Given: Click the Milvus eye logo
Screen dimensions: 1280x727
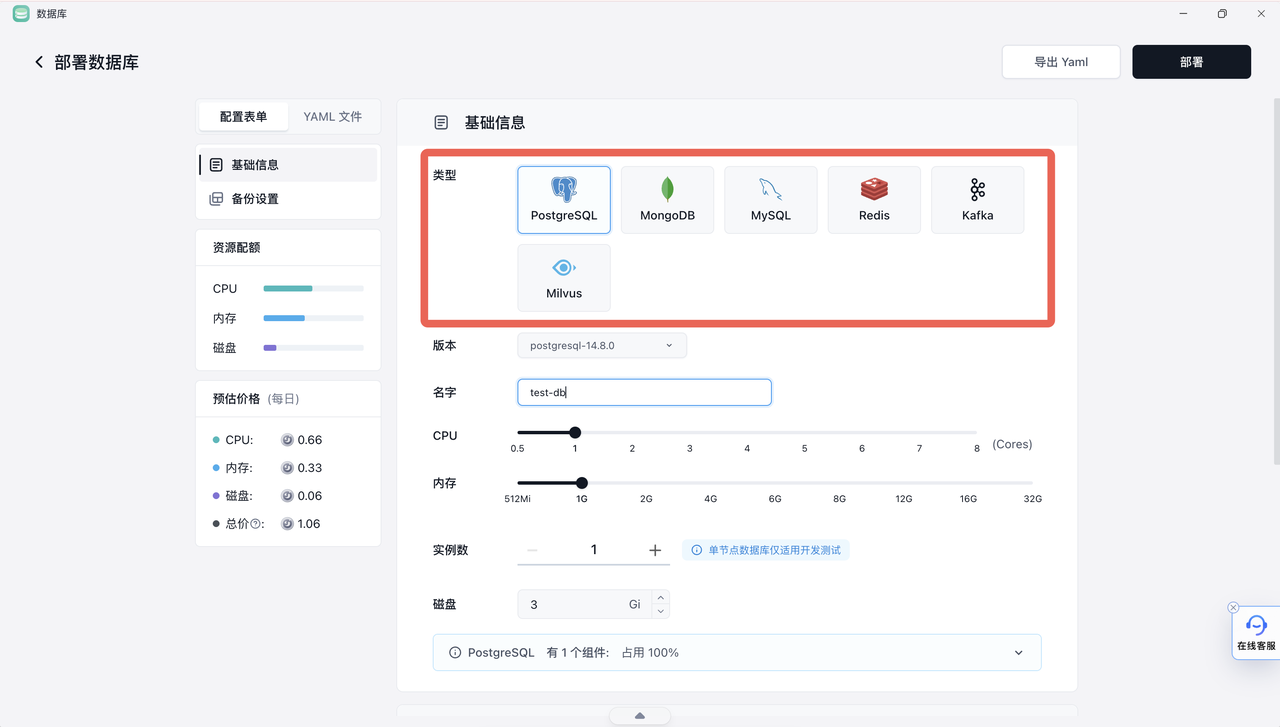Looking at the screenshot, I should point(564,268).
